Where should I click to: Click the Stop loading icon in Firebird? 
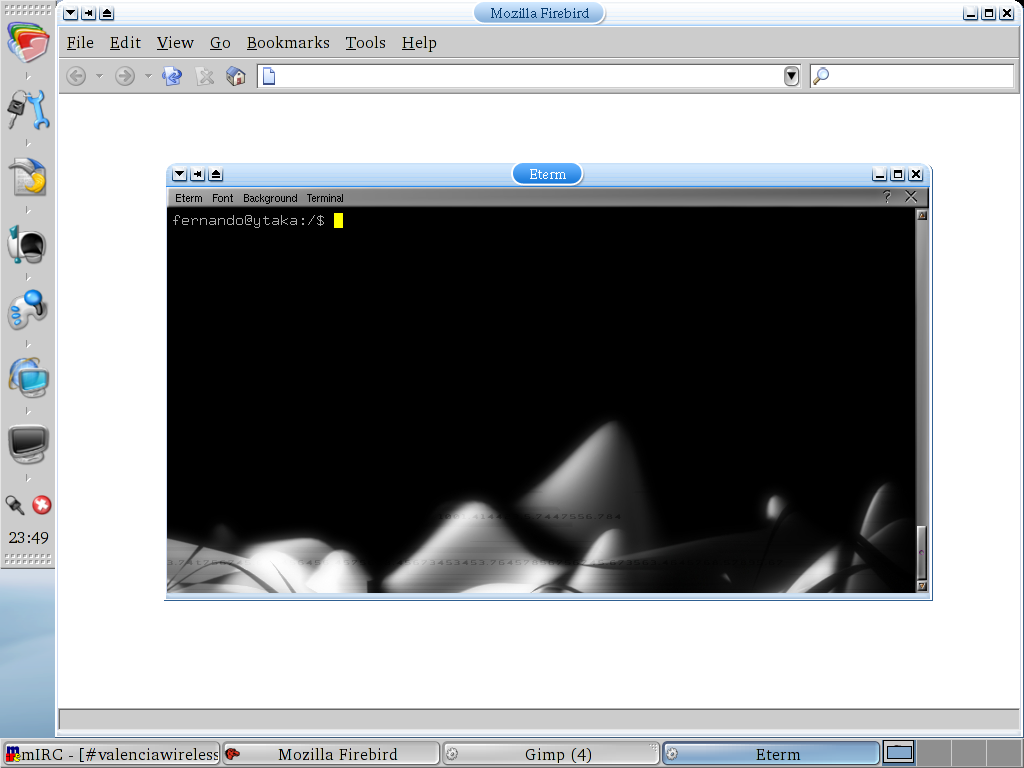[205, 76]
